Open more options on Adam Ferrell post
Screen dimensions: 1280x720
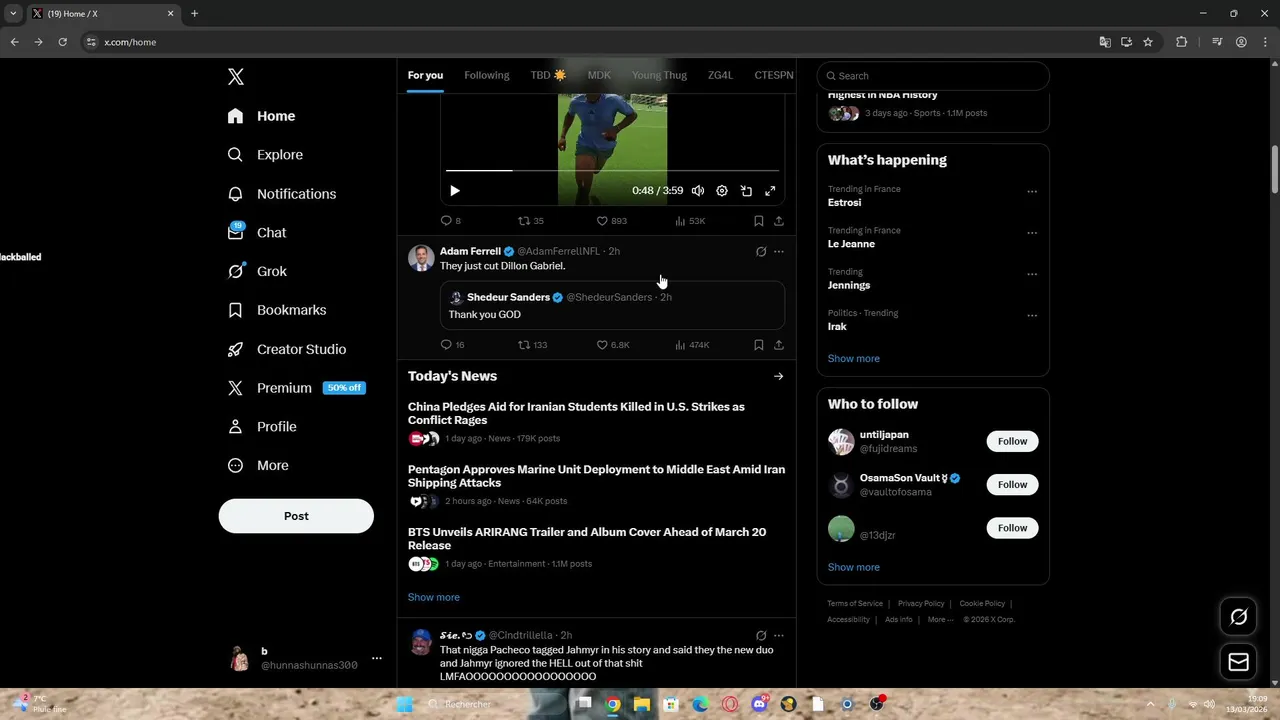click(x=779, y=252)
